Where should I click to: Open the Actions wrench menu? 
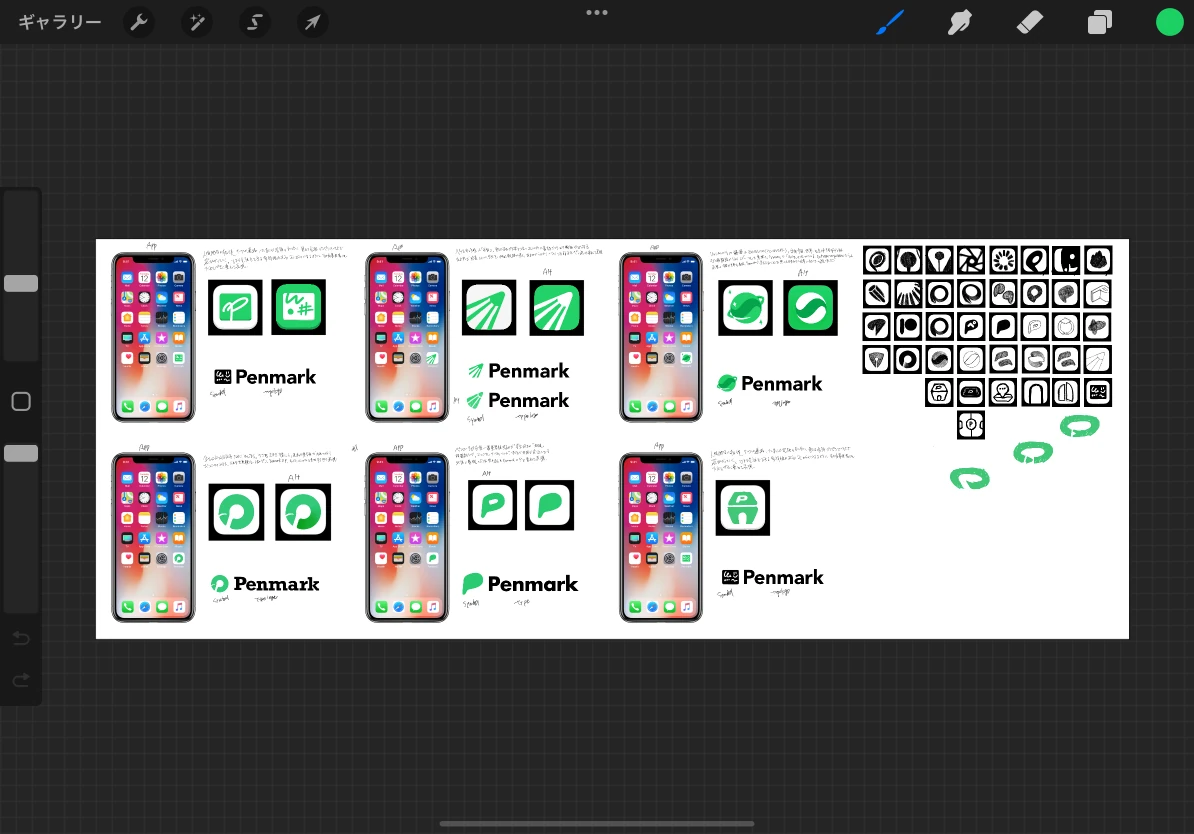pos(139,22)
